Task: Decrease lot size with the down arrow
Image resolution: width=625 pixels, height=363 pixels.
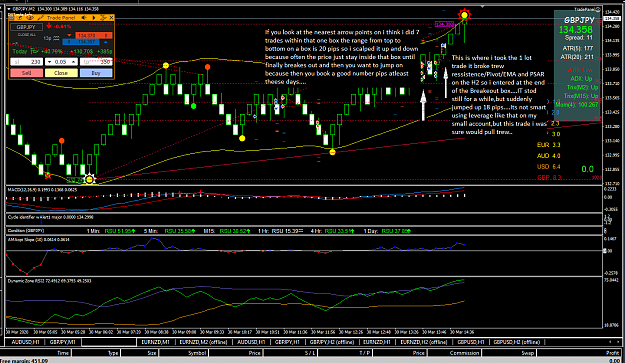Action: [49, 62]
